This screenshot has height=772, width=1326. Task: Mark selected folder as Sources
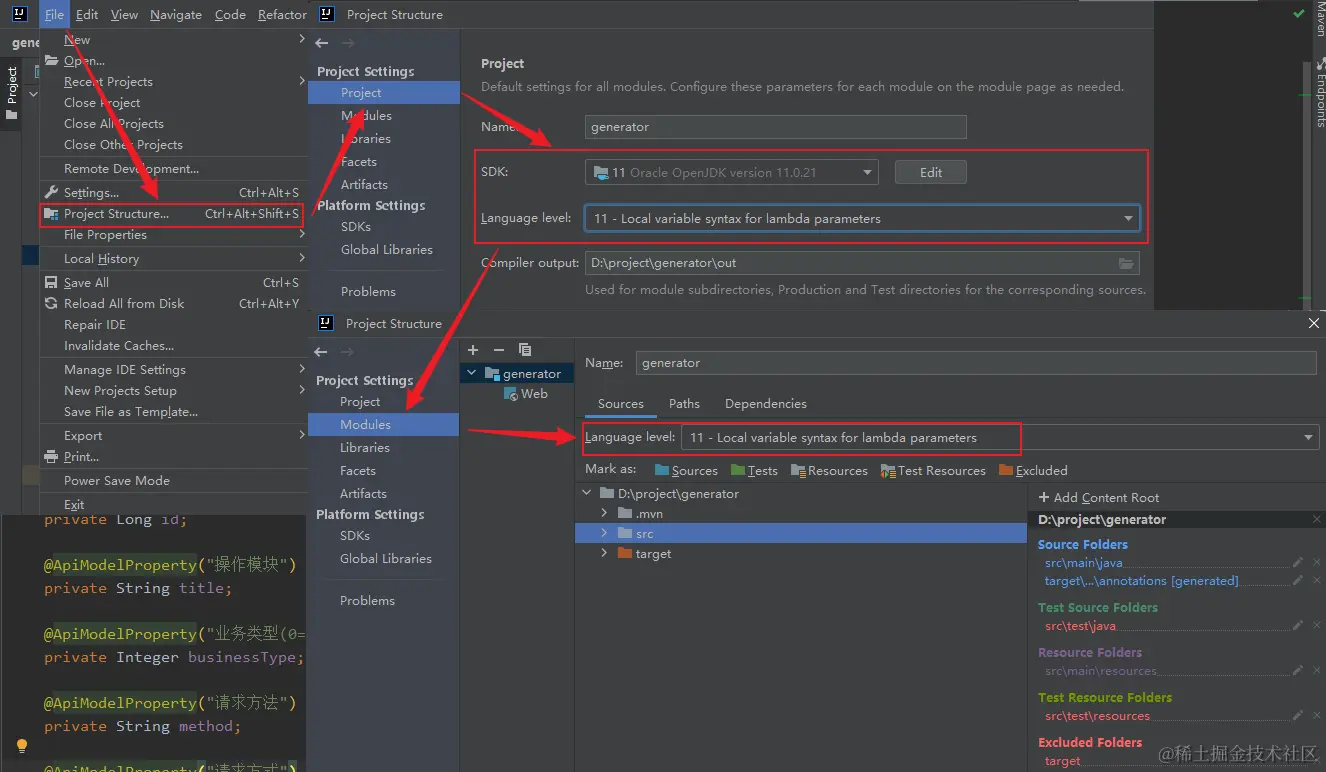click(686, 470)
